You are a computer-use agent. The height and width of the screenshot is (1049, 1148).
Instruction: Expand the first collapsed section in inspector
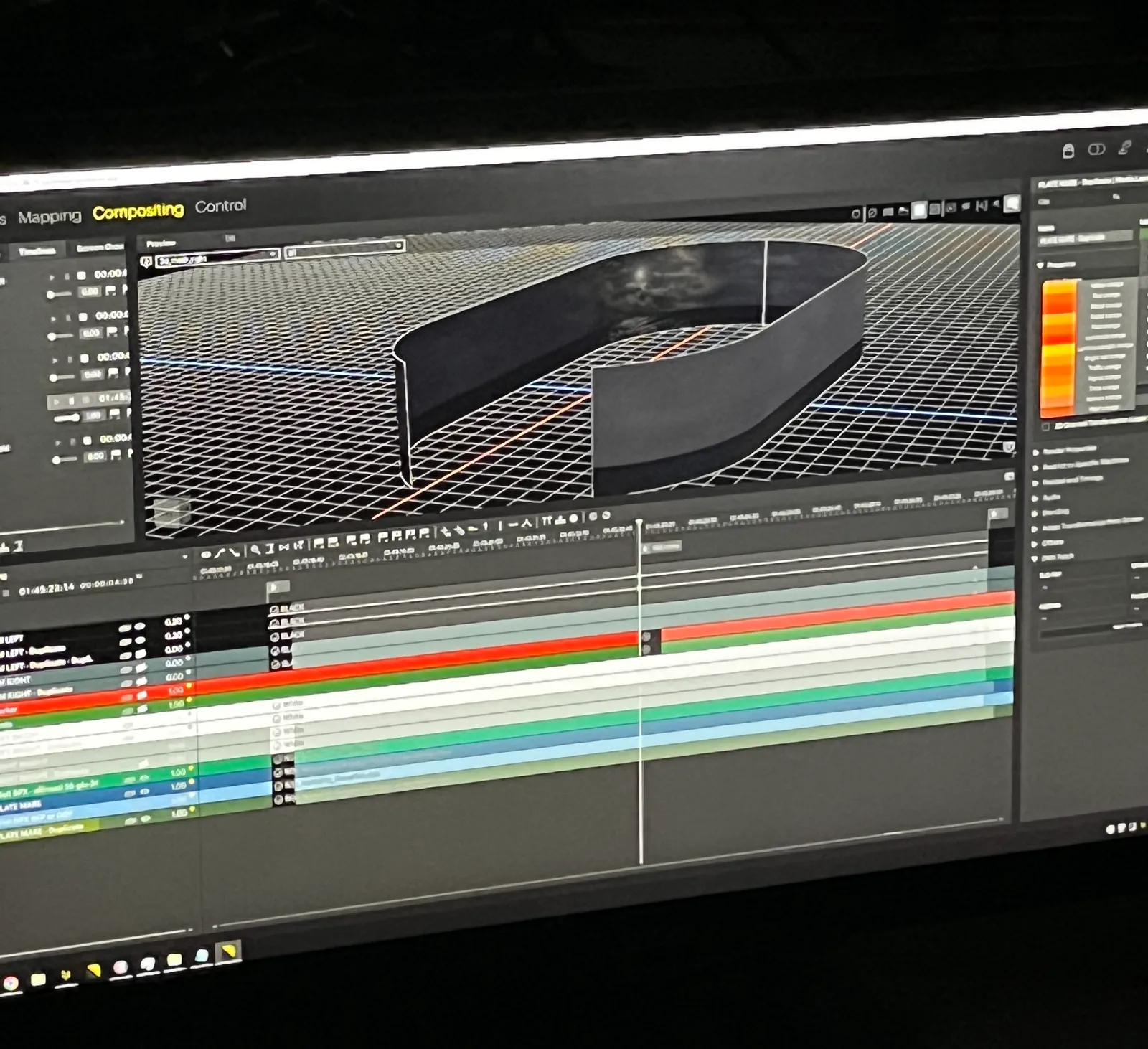click(1036, 452)
